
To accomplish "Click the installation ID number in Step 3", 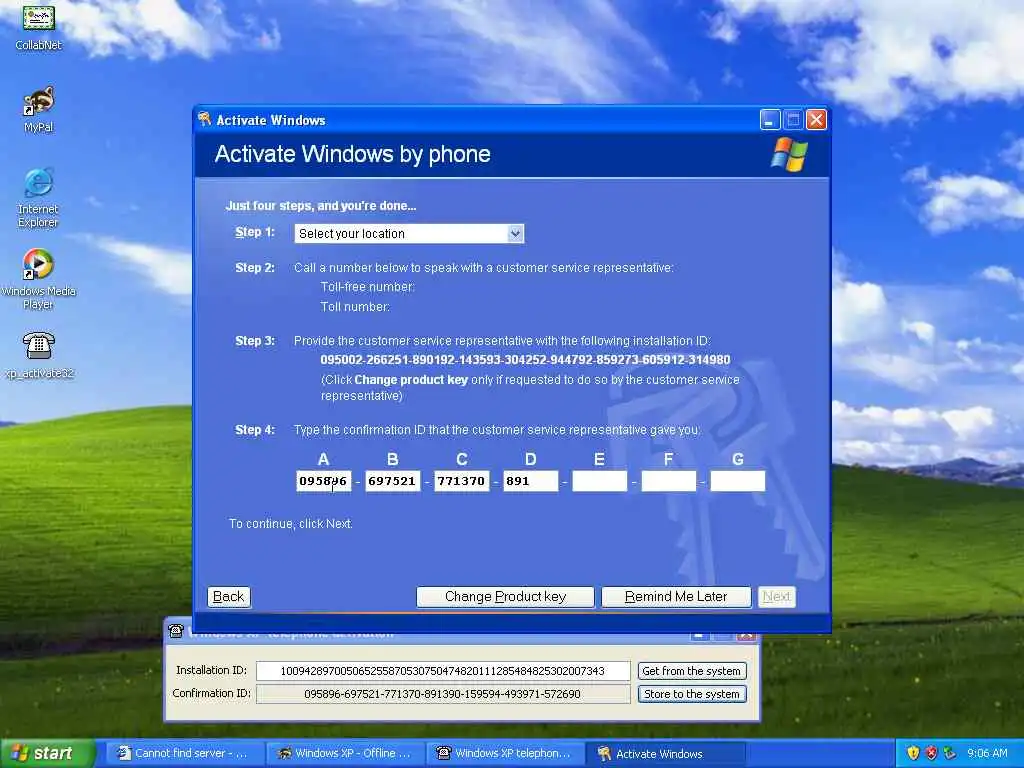I will click(525, 360).
